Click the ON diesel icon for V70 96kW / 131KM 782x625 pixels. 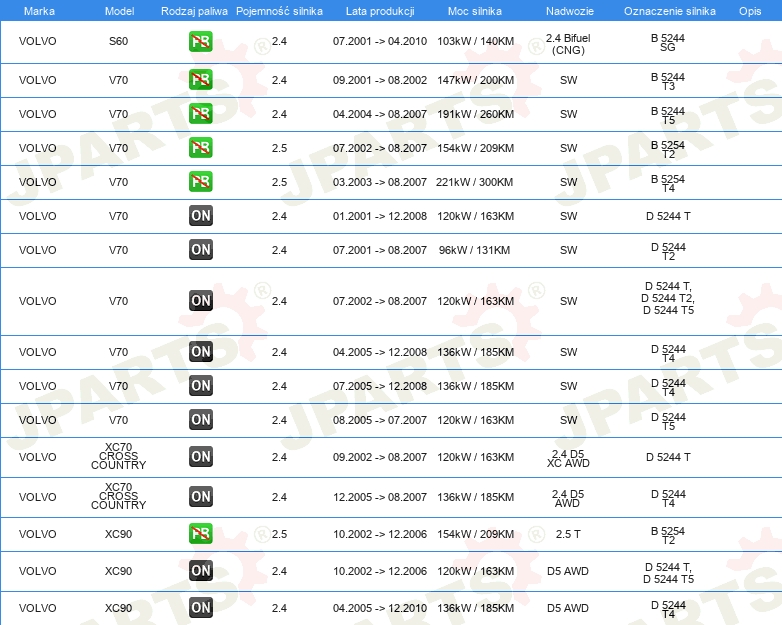(x=200, y=249)
